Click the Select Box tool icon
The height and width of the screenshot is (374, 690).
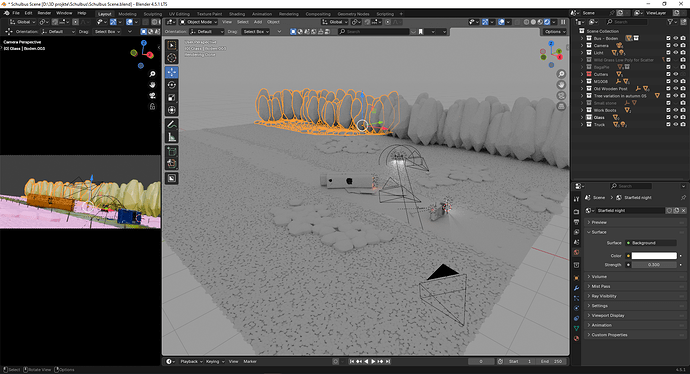coord(172,45)
